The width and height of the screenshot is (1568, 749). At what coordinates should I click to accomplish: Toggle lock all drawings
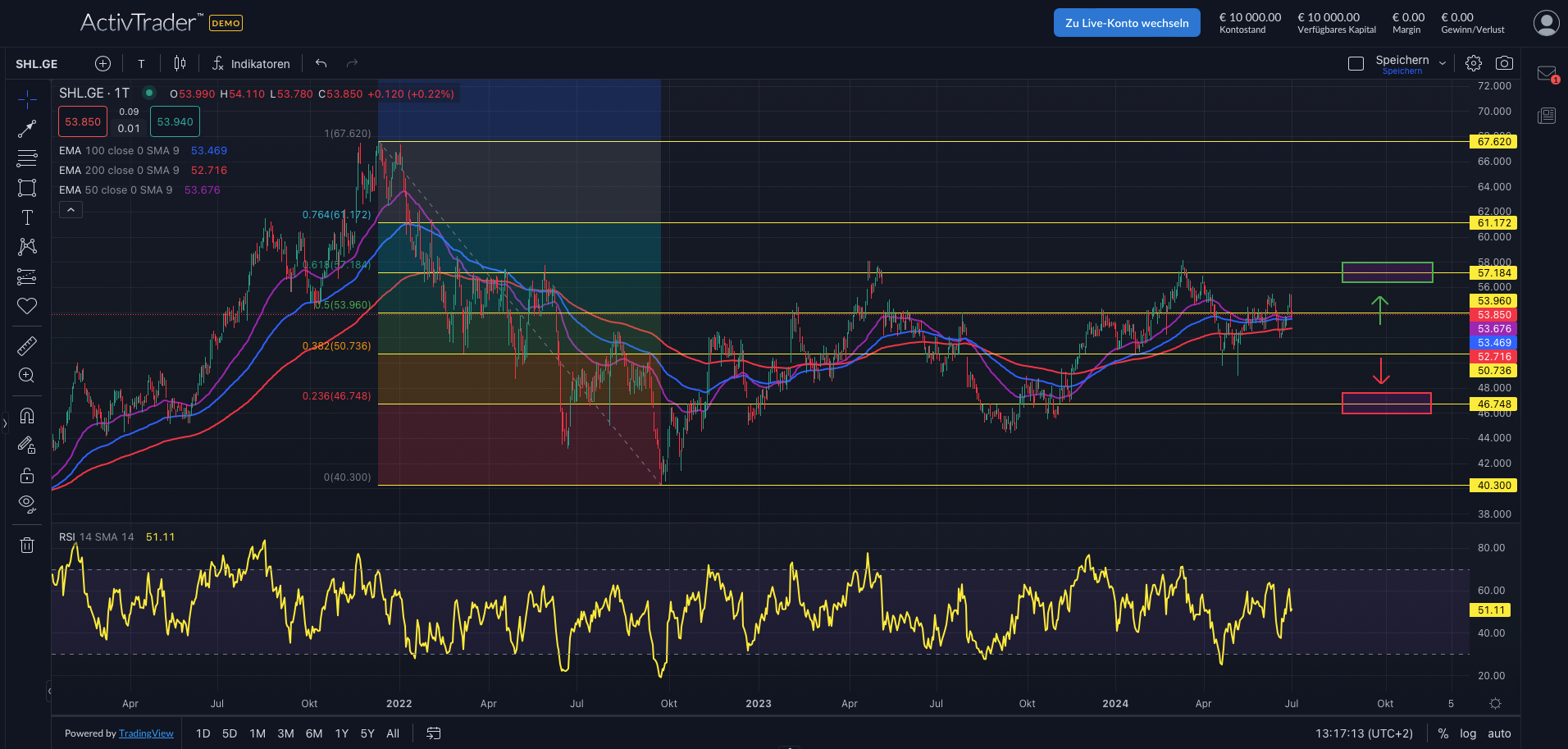click(x=27, y=476)
